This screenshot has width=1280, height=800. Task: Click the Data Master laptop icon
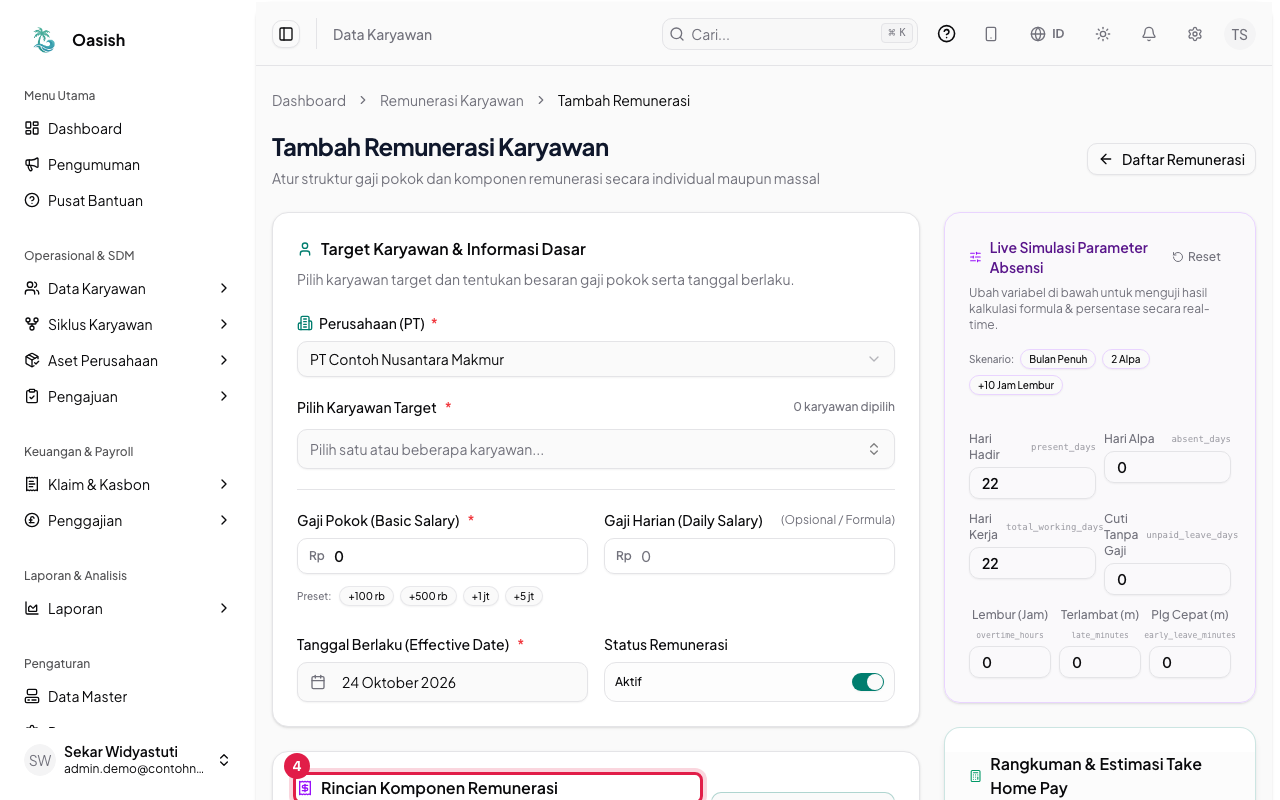32,696
